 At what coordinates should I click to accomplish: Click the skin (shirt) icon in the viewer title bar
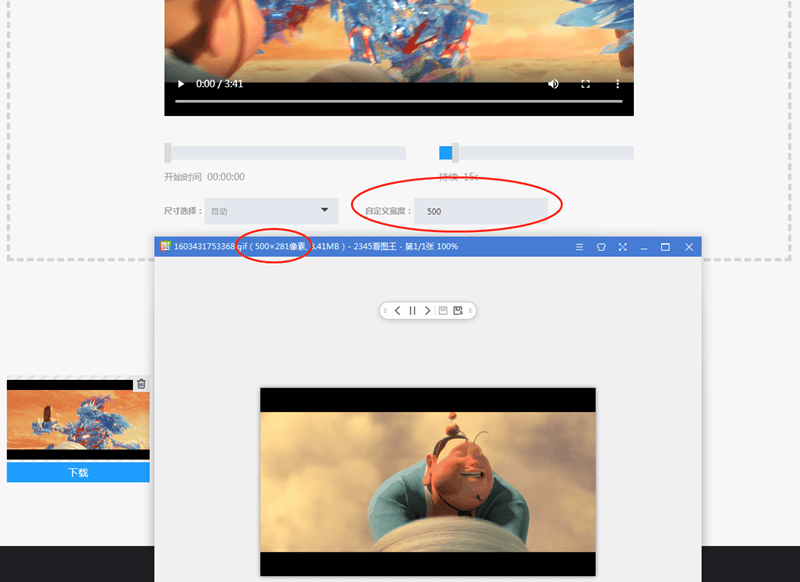(x=601, y=247)
